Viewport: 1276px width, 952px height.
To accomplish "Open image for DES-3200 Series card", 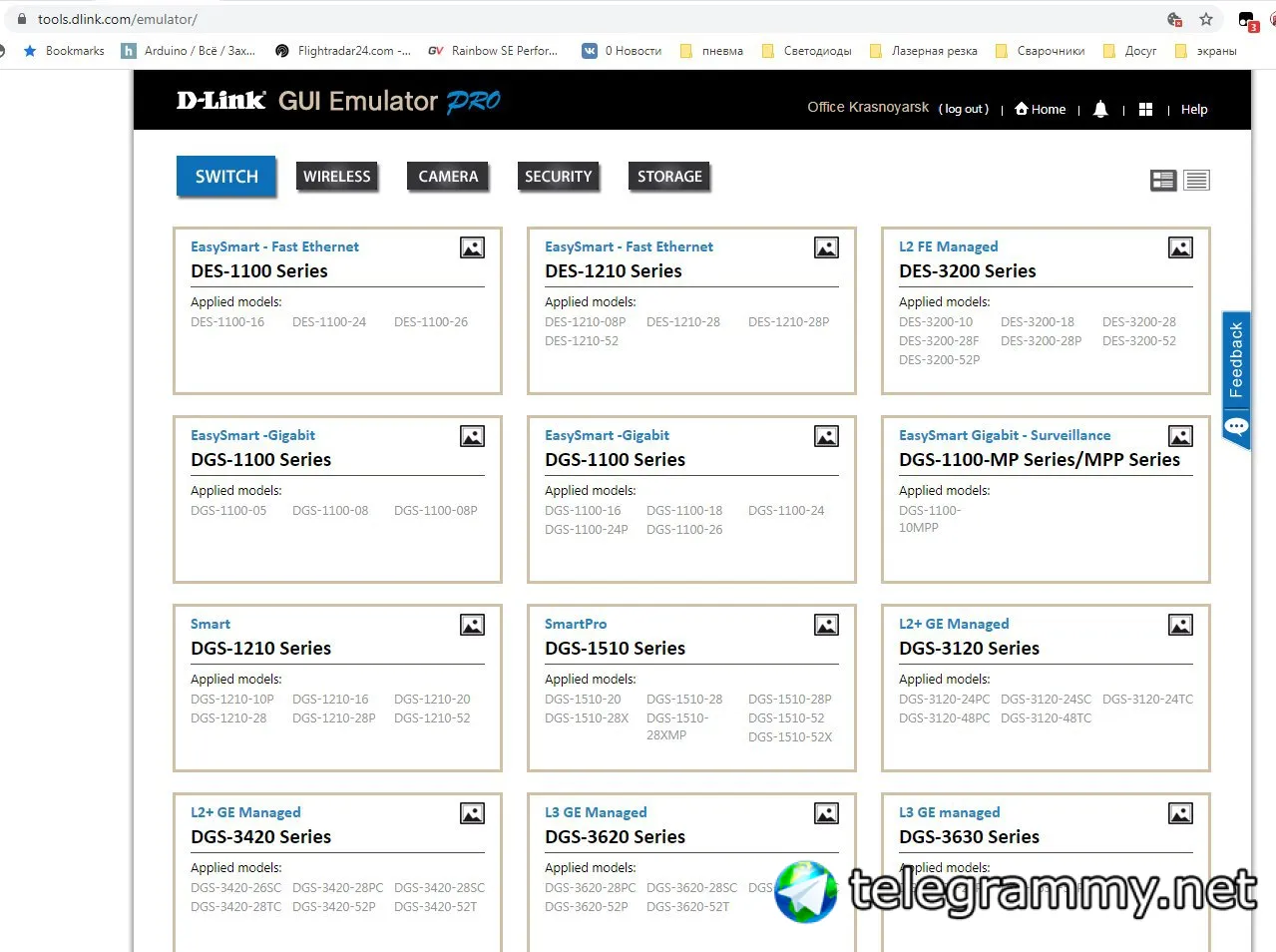I will [x=1180, y=247].
